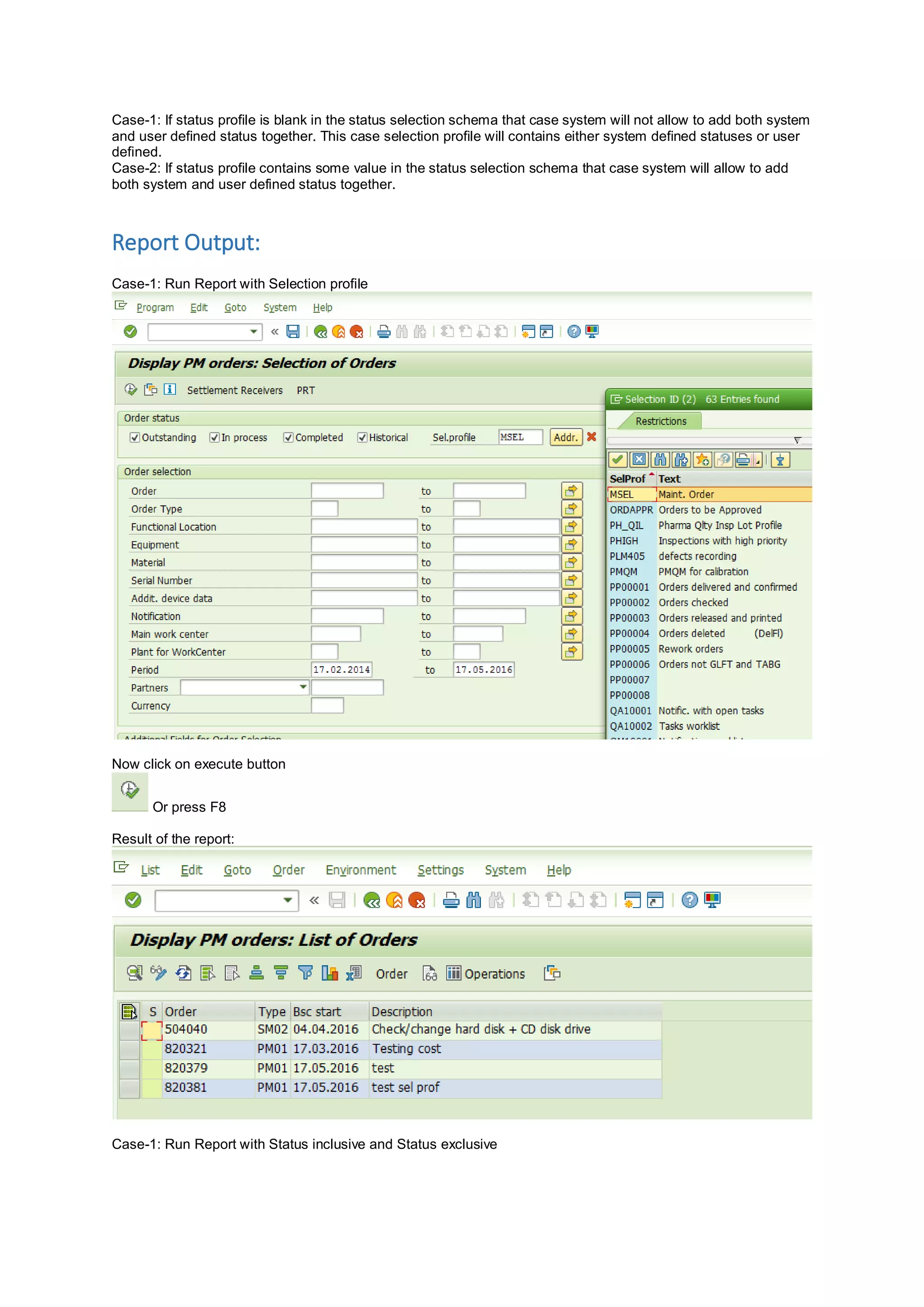Click the Sort ascending icon in order list toolbar
The height and width of the screenshot is (1307, 924).
257,973
